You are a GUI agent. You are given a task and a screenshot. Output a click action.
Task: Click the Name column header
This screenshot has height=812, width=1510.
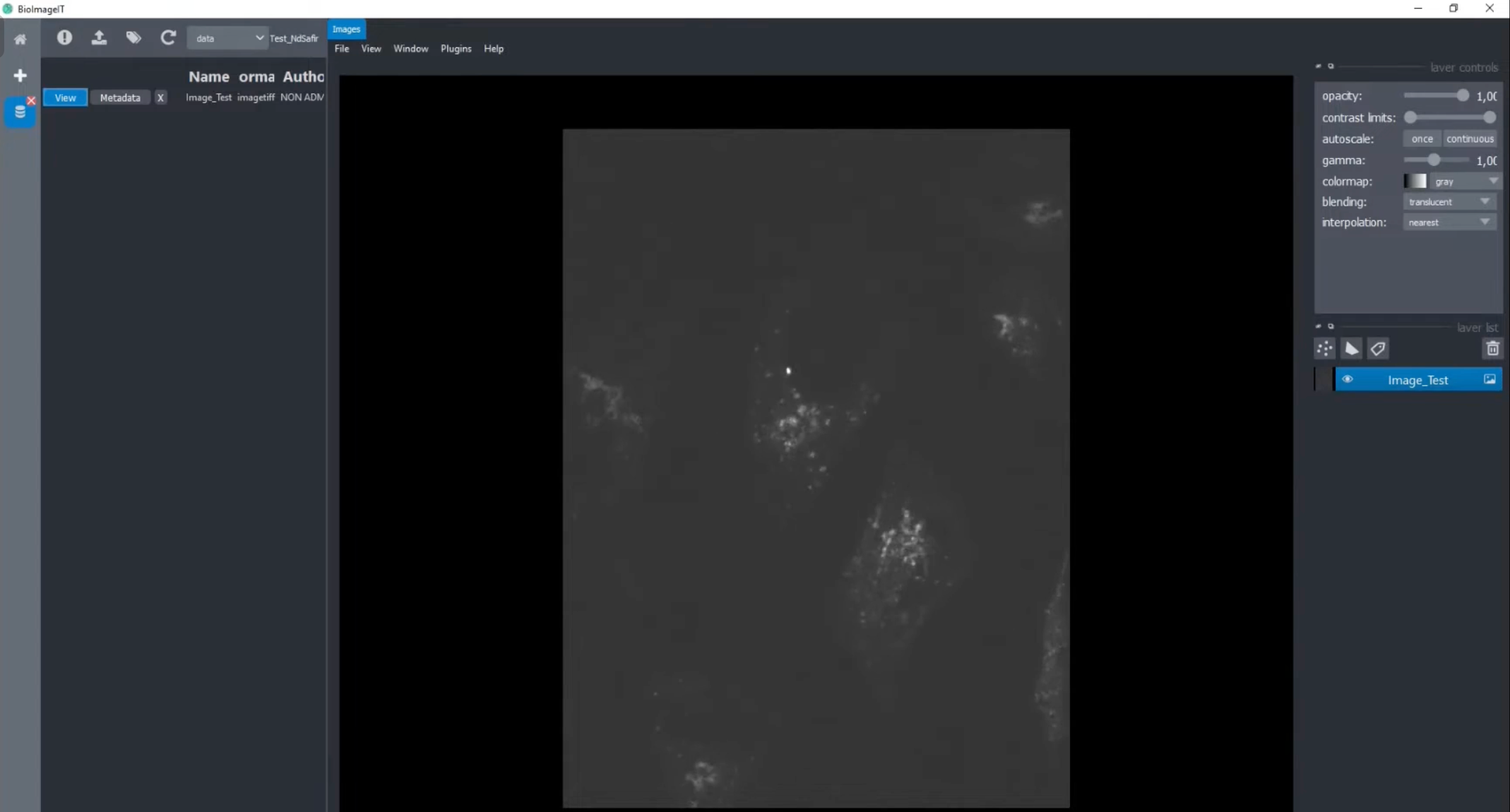[x=208, y=76]
